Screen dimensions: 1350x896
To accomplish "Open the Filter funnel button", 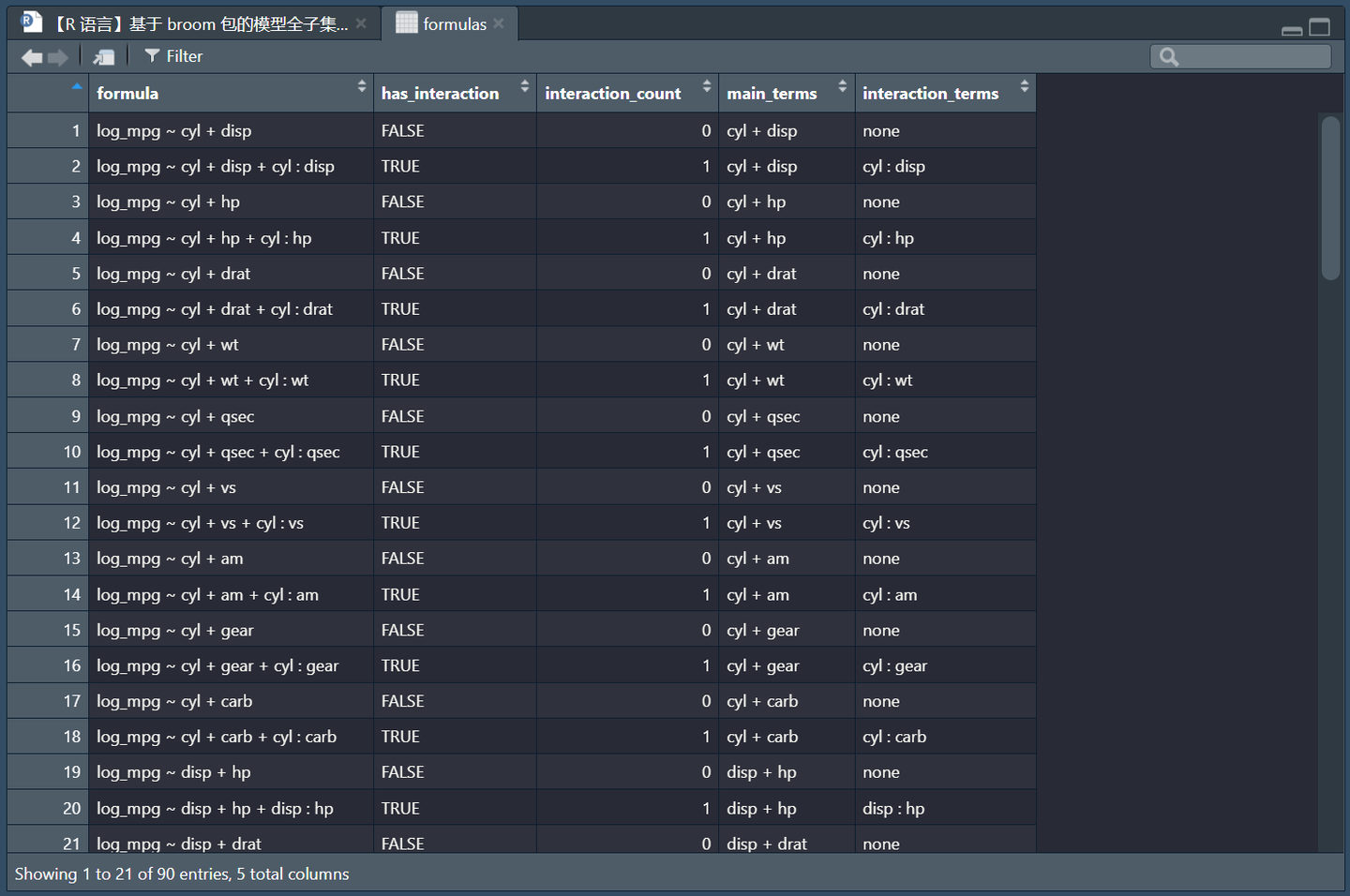I will pyautogui.click(x=173, y=56).
